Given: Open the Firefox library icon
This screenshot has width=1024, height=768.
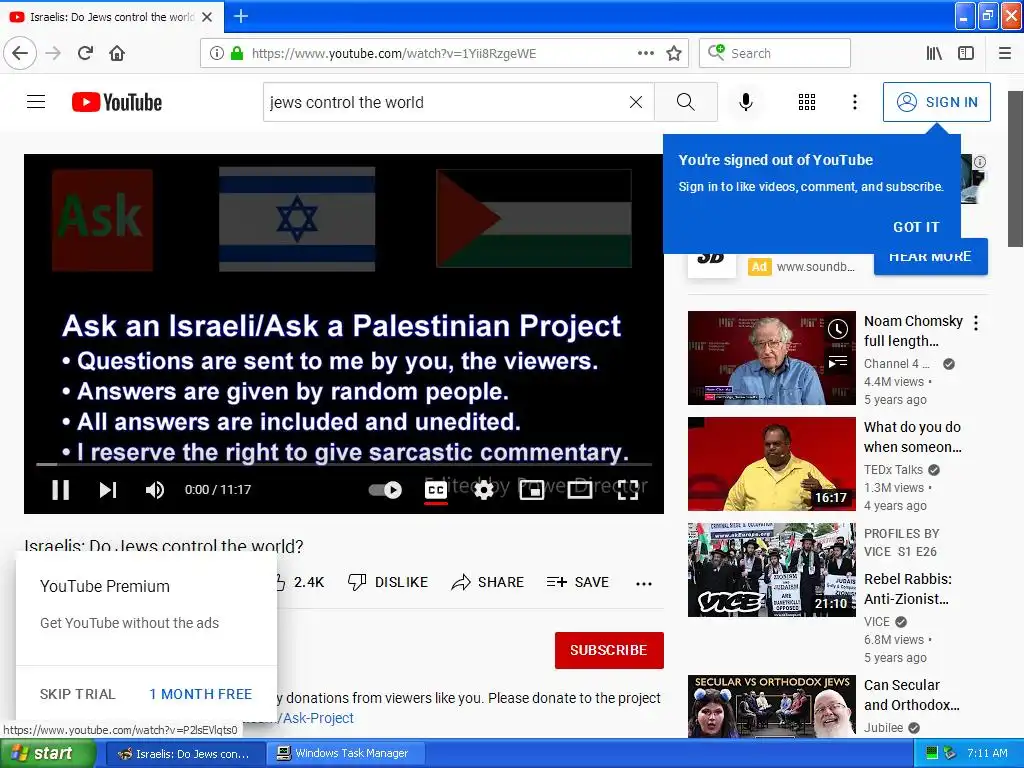Looking at the screenshot, I should click(x=934, y=54).
